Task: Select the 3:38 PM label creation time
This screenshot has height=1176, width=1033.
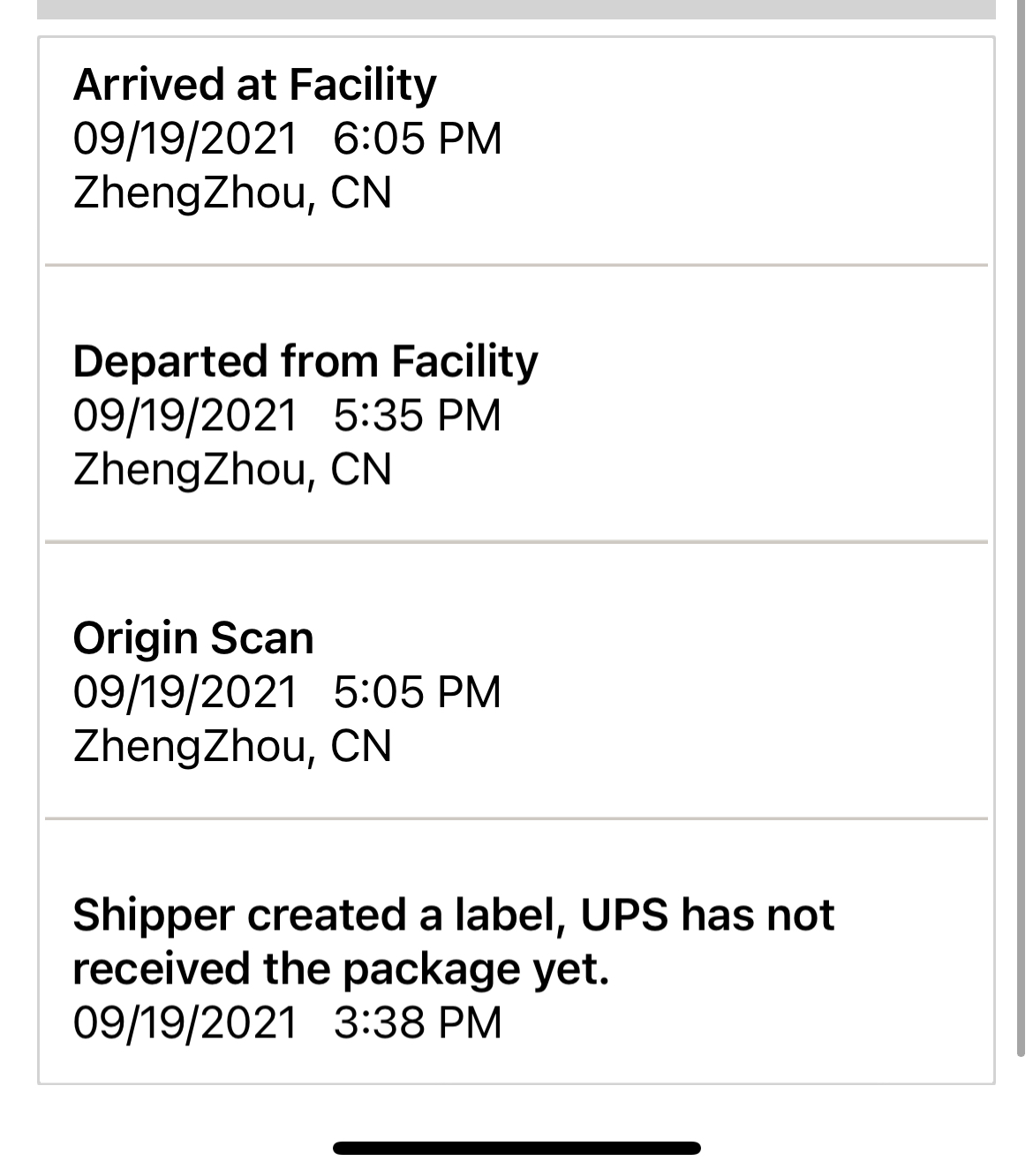Action: coord(417,1022)
